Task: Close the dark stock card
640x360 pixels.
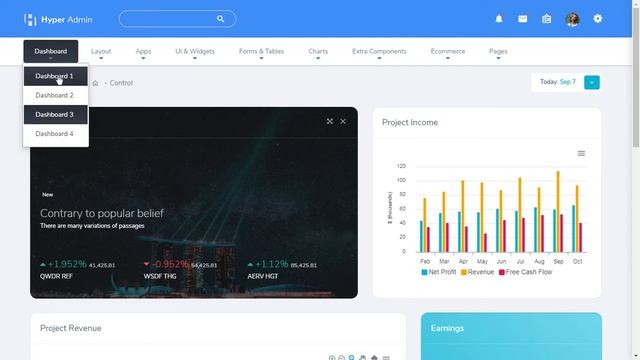Action: pyautogui.click(x=343, y=121)
